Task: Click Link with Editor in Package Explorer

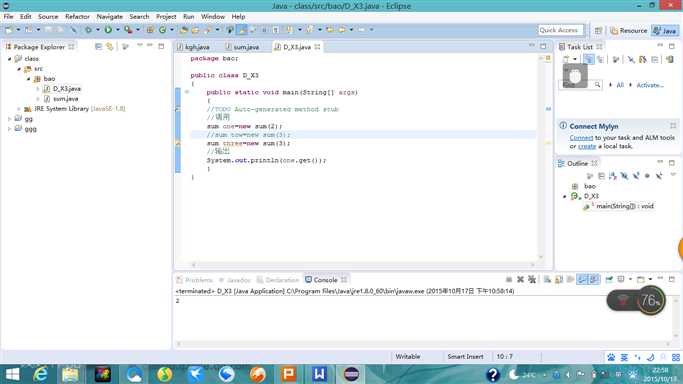Action: 110,46
